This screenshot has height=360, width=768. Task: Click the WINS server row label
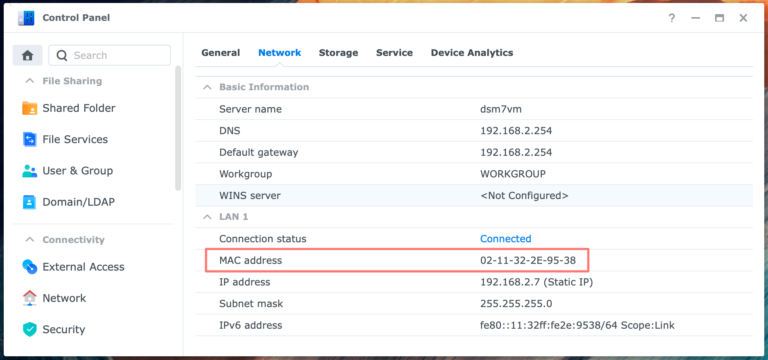point(250,195)
